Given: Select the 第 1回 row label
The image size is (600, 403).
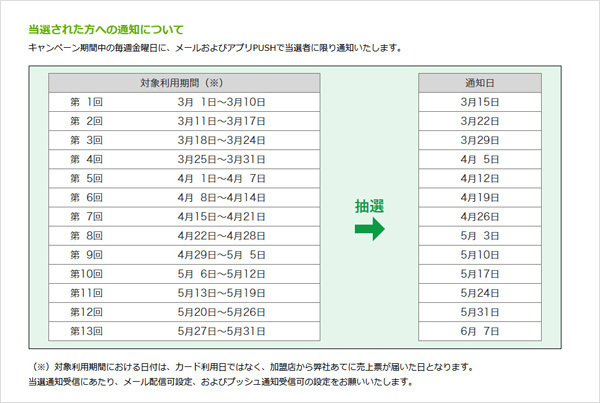Looking at the screenshot, I should tap(86, 102).
